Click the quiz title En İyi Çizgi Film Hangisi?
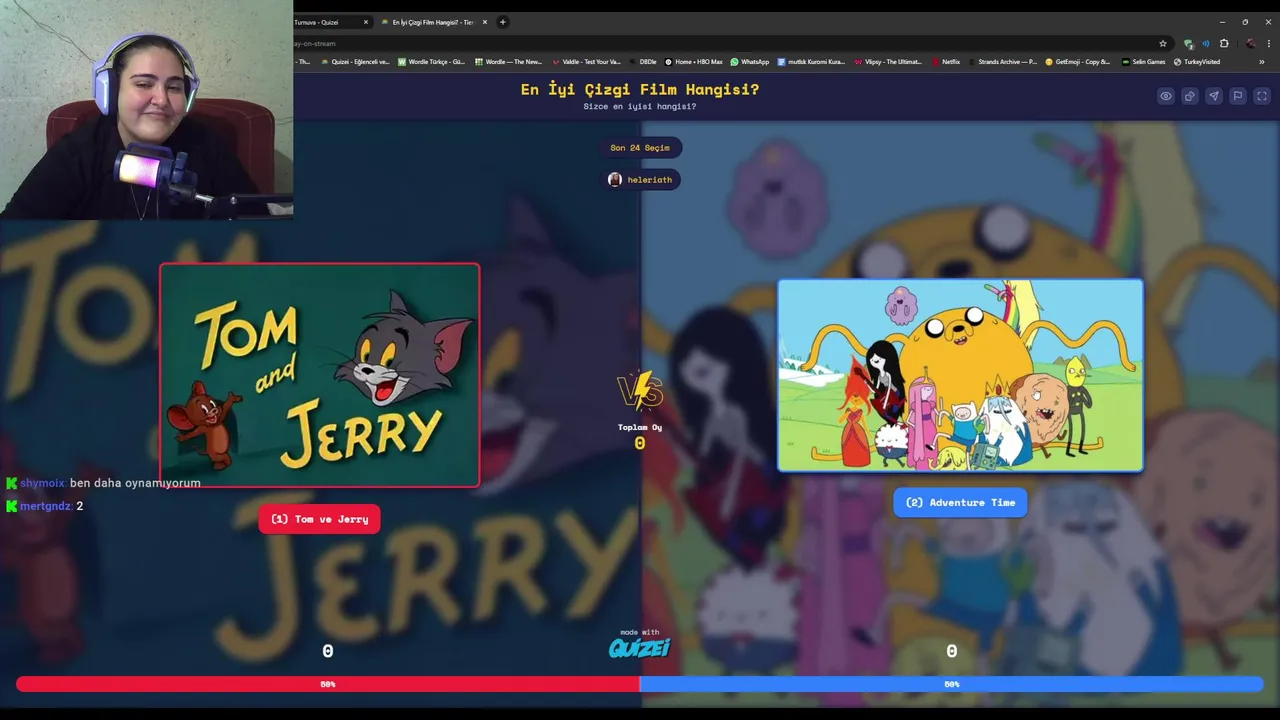Screen dimensions: 1280x720 click(x=640, y=89)
